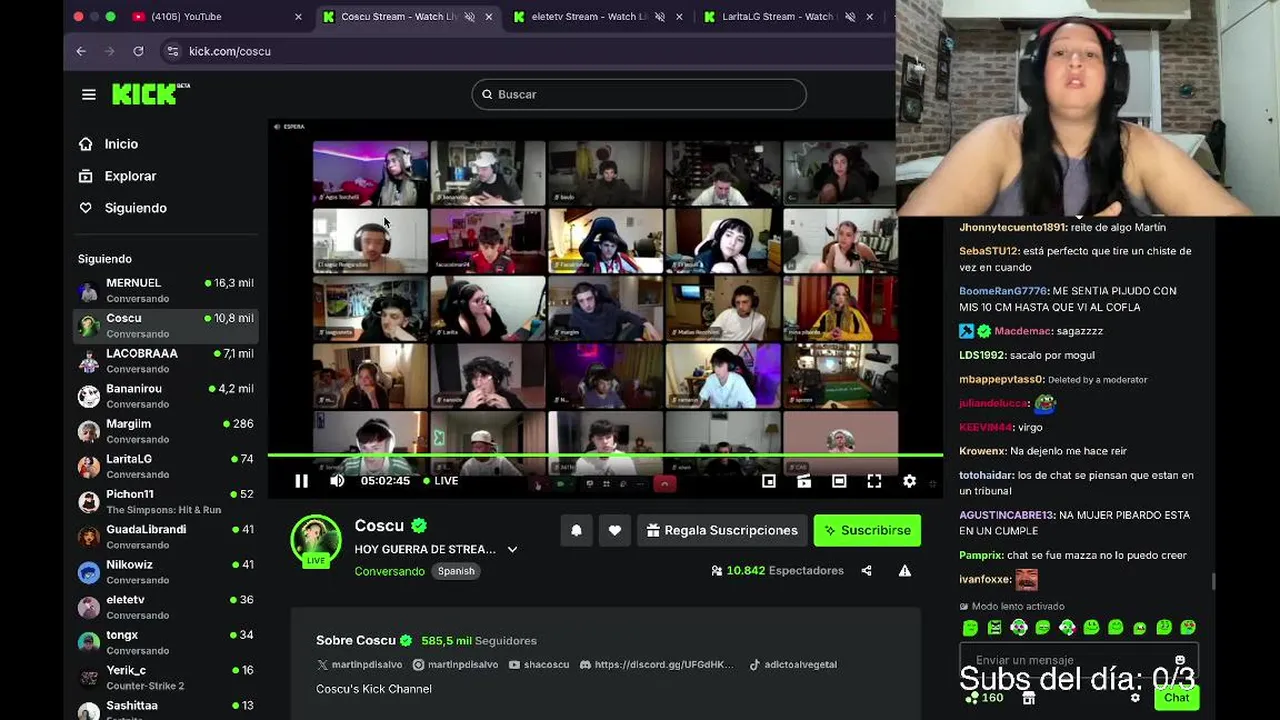Image resolution: width=1280 pixels, height=720 pixels.
Task: Pause the live stream video
Action: click(301, 481)
